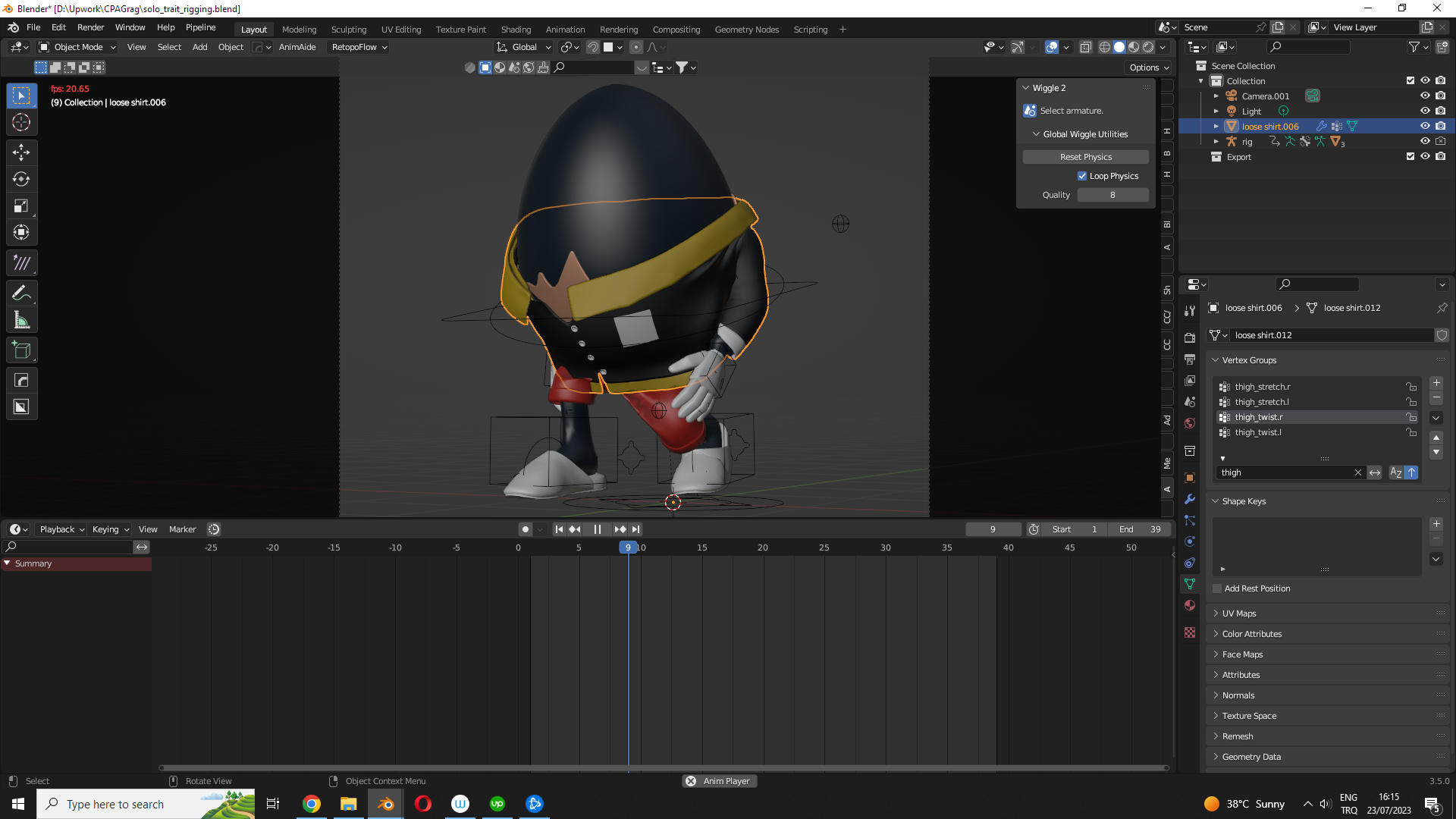The width and height of the screenshot is (1456, 819).
Task: Select the Rotate tool
Action: (x=21, y=179)
